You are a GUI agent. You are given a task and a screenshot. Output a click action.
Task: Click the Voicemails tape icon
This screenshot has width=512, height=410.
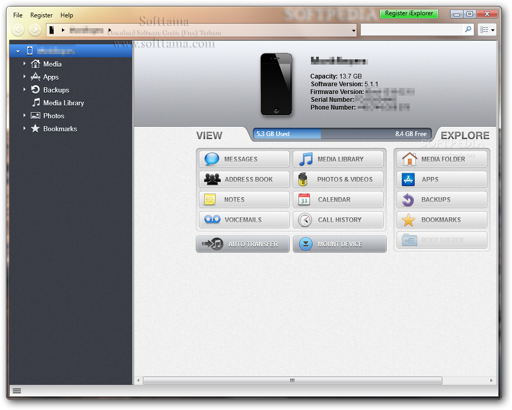coord(212,219)
